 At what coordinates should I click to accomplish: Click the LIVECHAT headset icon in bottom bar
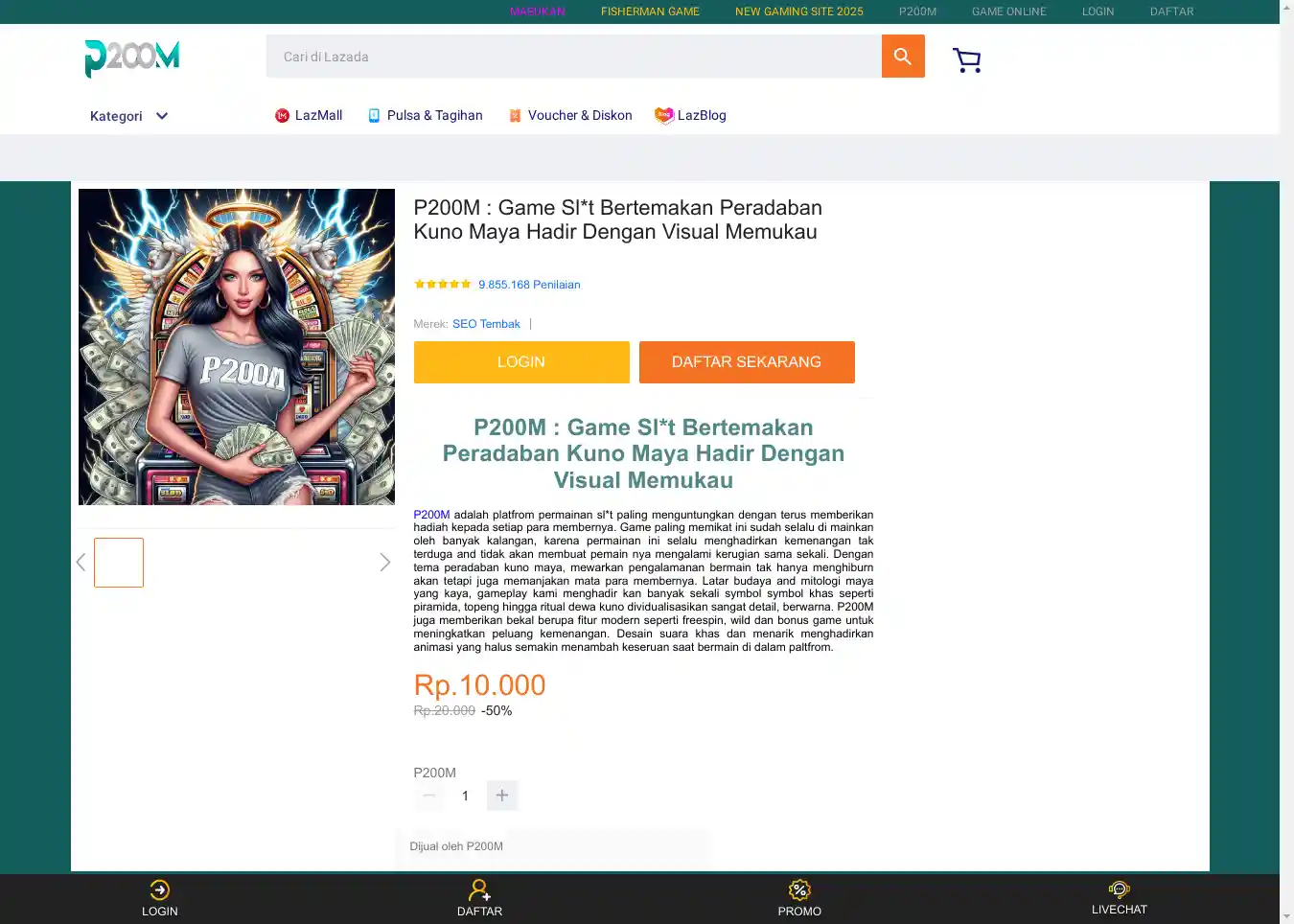coord(1119,889)
